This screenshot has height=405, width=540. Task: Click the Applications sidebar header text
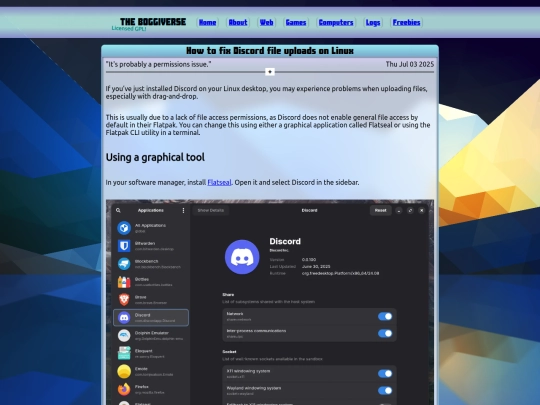150,210
